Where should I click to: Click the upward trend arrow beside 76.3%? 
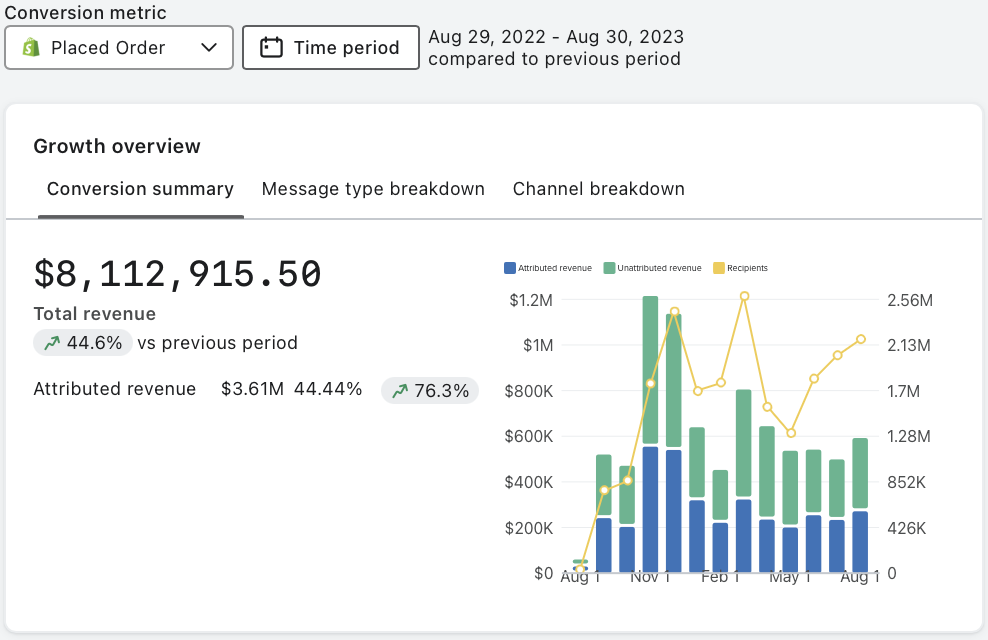(x=399, y=391)
